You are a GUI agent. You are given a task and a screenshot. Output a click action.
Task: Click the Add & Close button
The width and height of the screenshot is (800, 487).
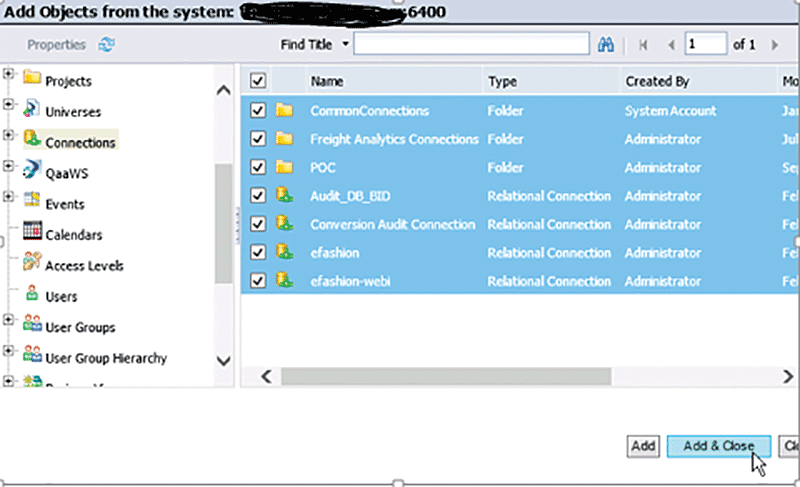(x=718, y=446)
